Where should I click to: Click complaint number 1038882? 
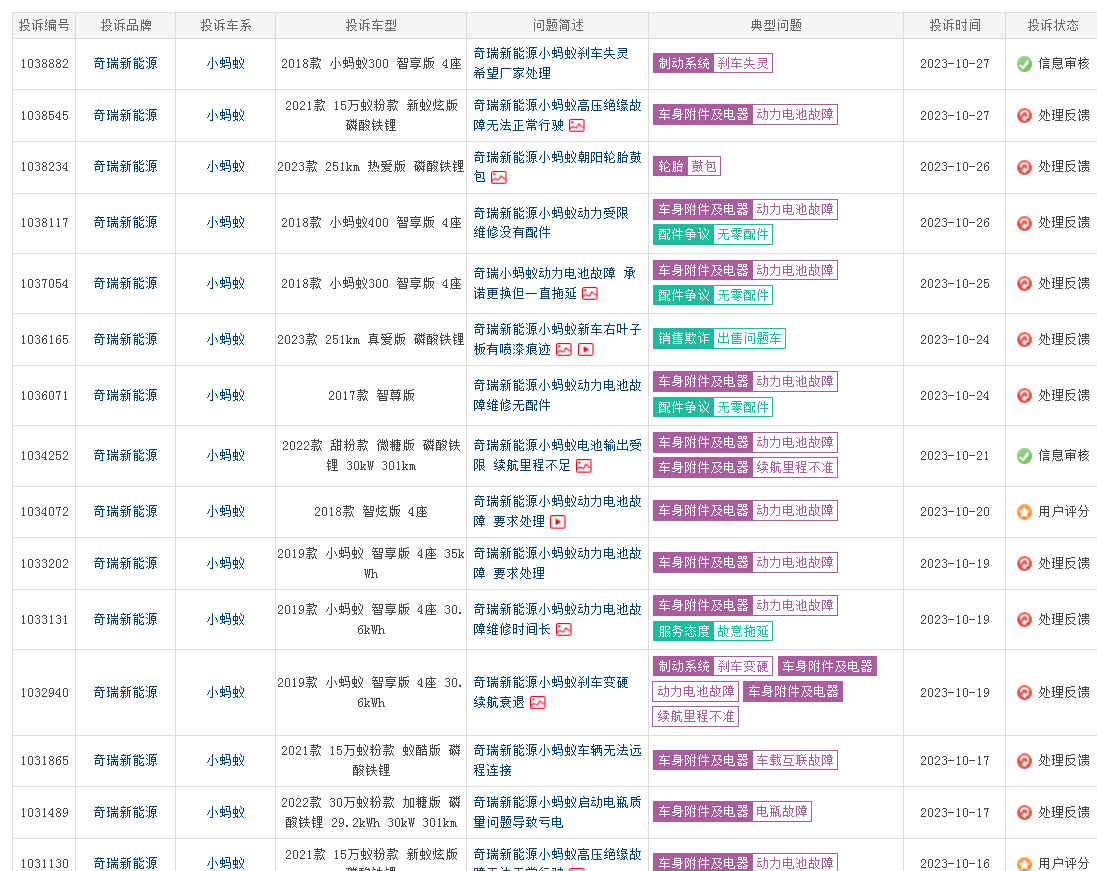click(44, 64)
